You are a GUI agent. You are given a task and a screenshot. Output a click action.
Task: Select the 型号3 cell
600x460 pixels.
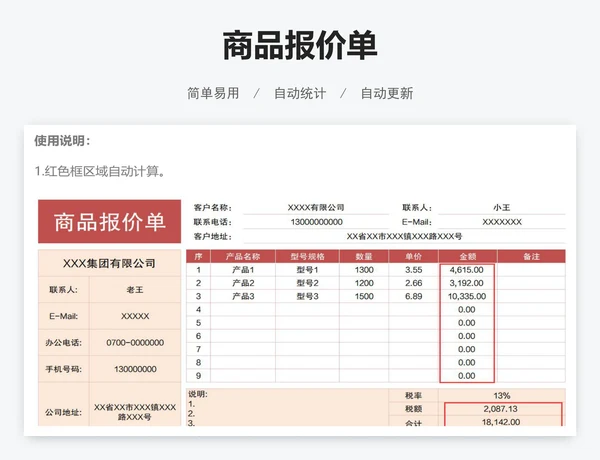(x=307, y=296)
